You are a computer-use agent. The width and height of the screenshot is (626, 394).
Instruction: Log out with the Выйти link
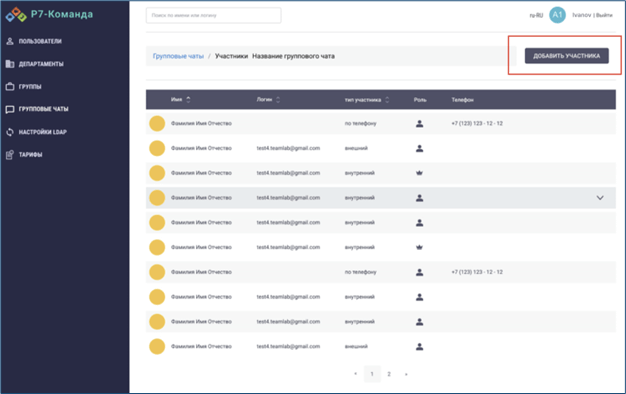tap(604, 15)
